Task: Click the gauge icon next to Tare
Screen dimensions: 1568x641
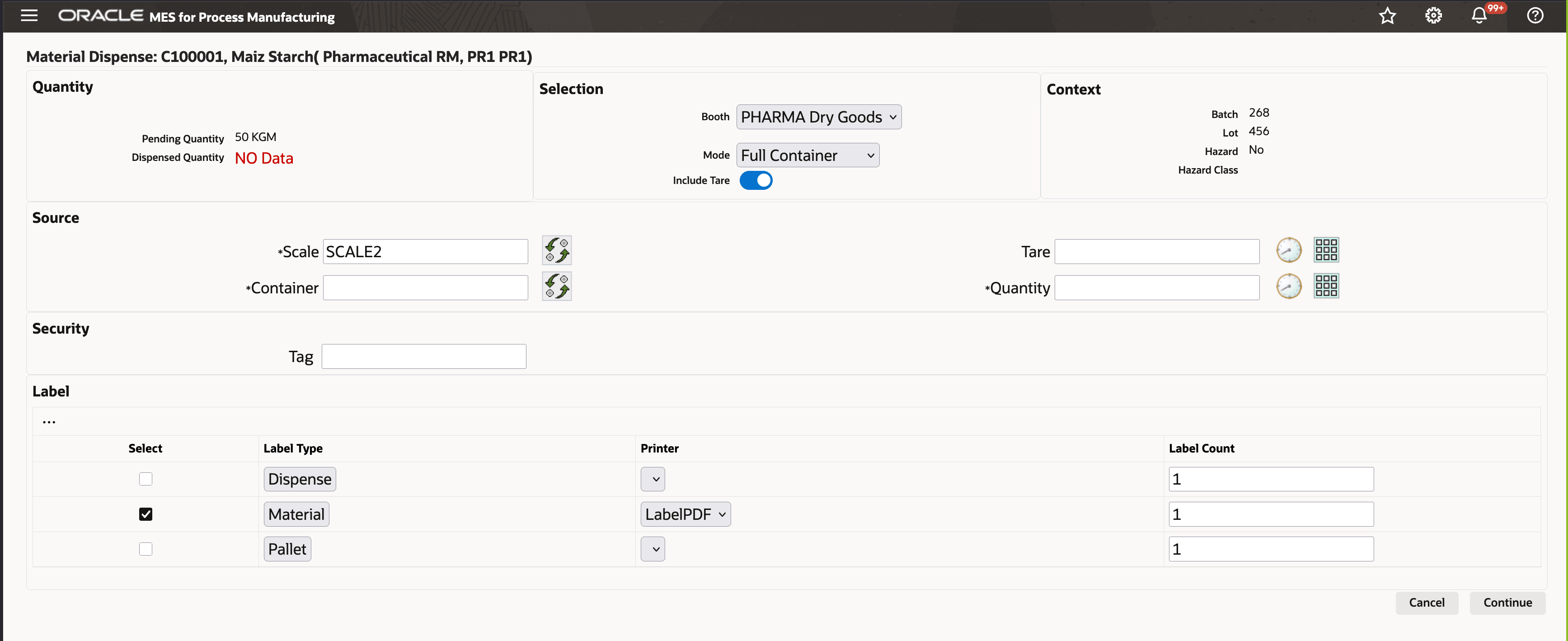Action: tap(1289, 250)
